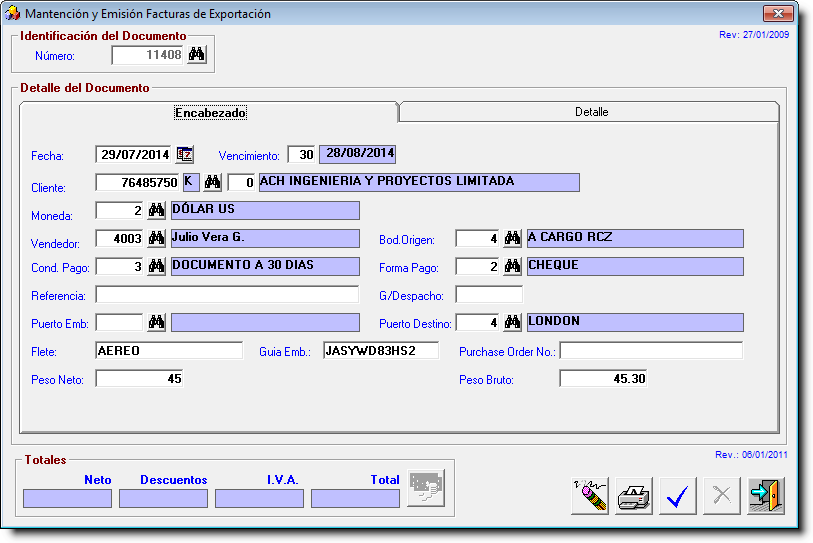Image resolution: width=813 pixels, height=543 pixels.
Task: Click the Neto total box
Action: coord(67,498)
